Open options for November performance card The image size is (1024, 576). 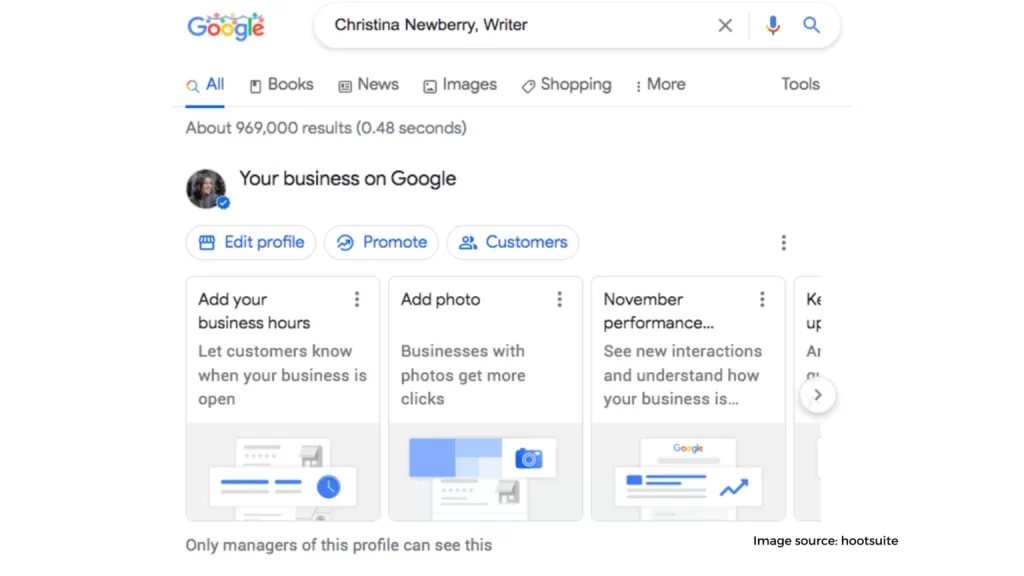(762, 300)
